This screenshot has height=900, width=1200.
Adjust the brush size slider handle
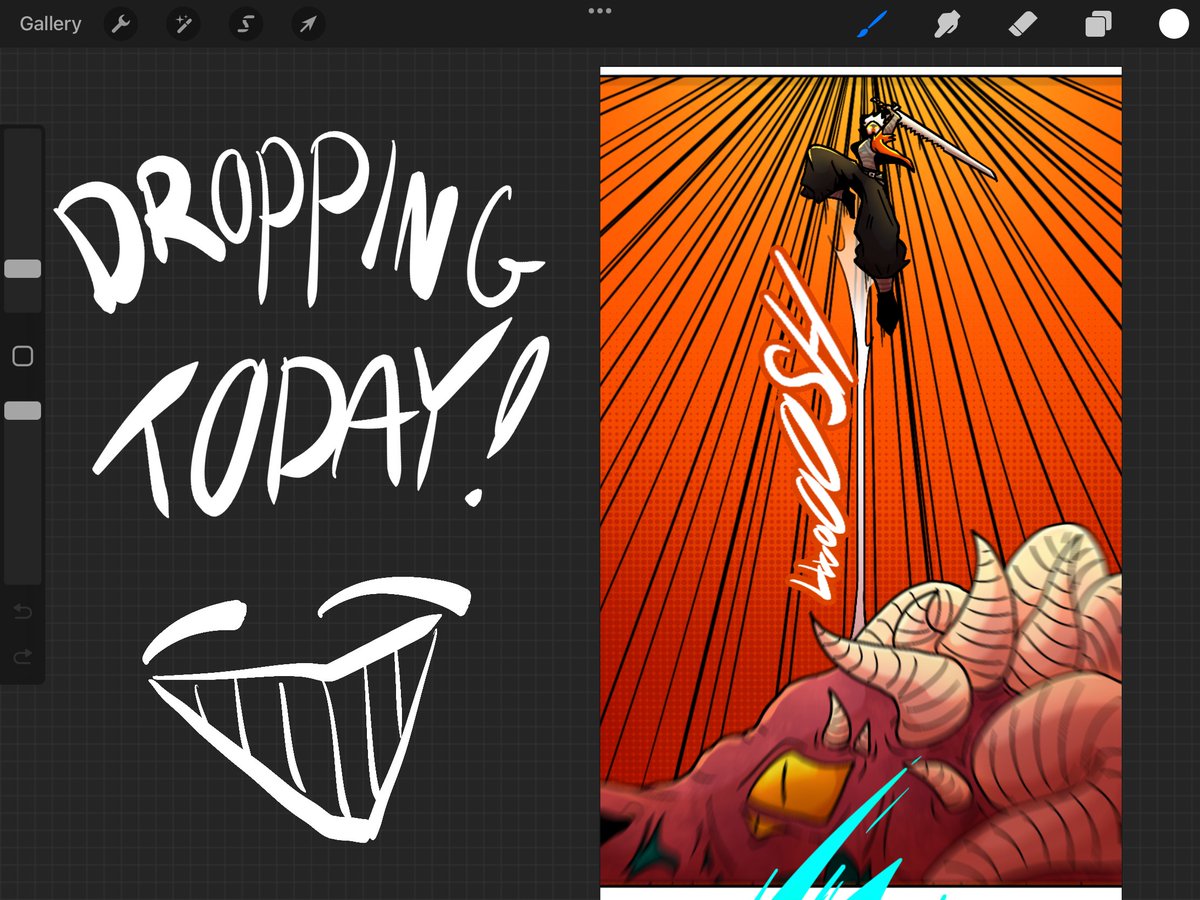click(x=22, y=269)
